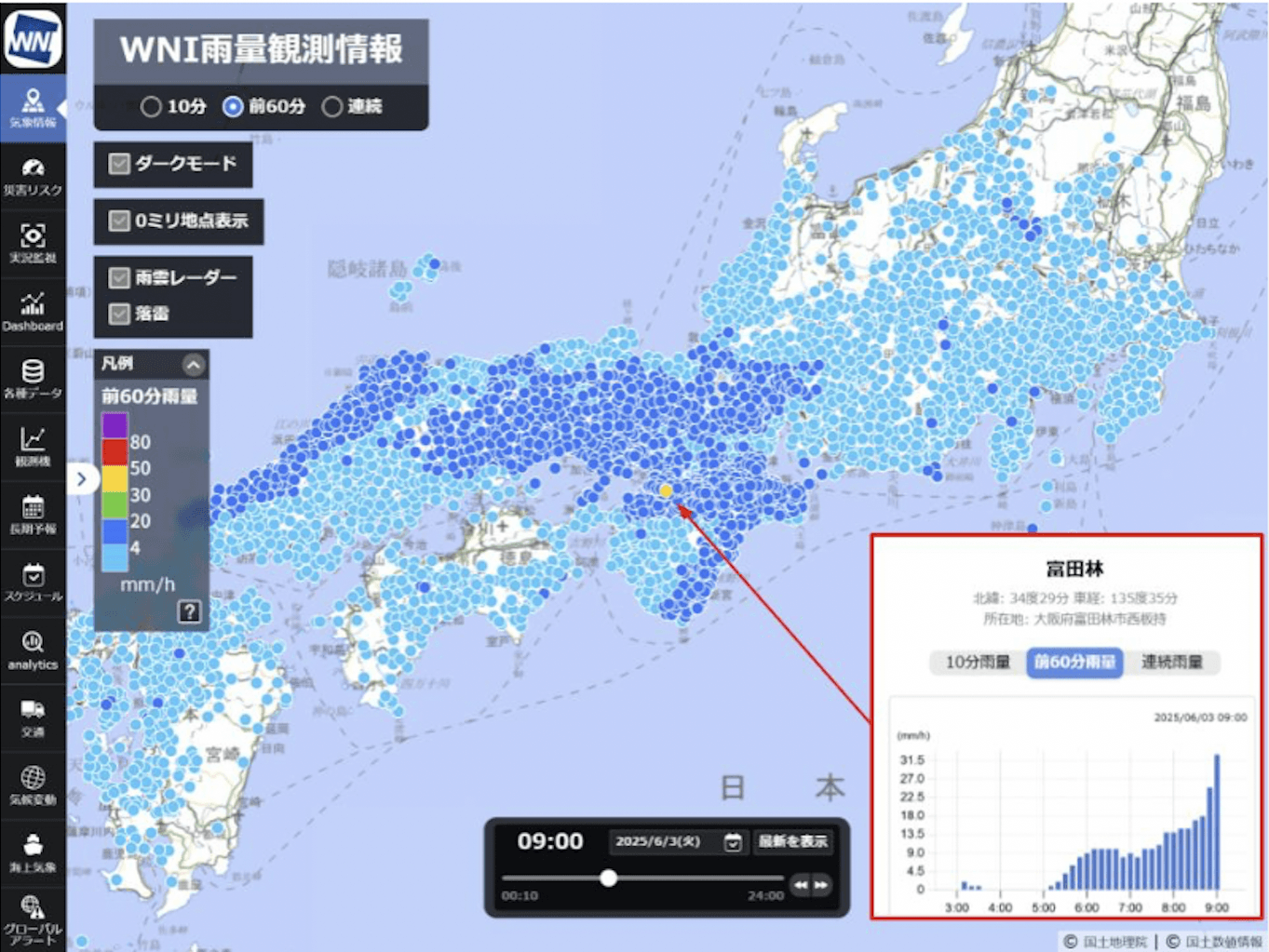Open the 海上気象 ship icon
1269x952 pixels.
[x=33, y=851]
